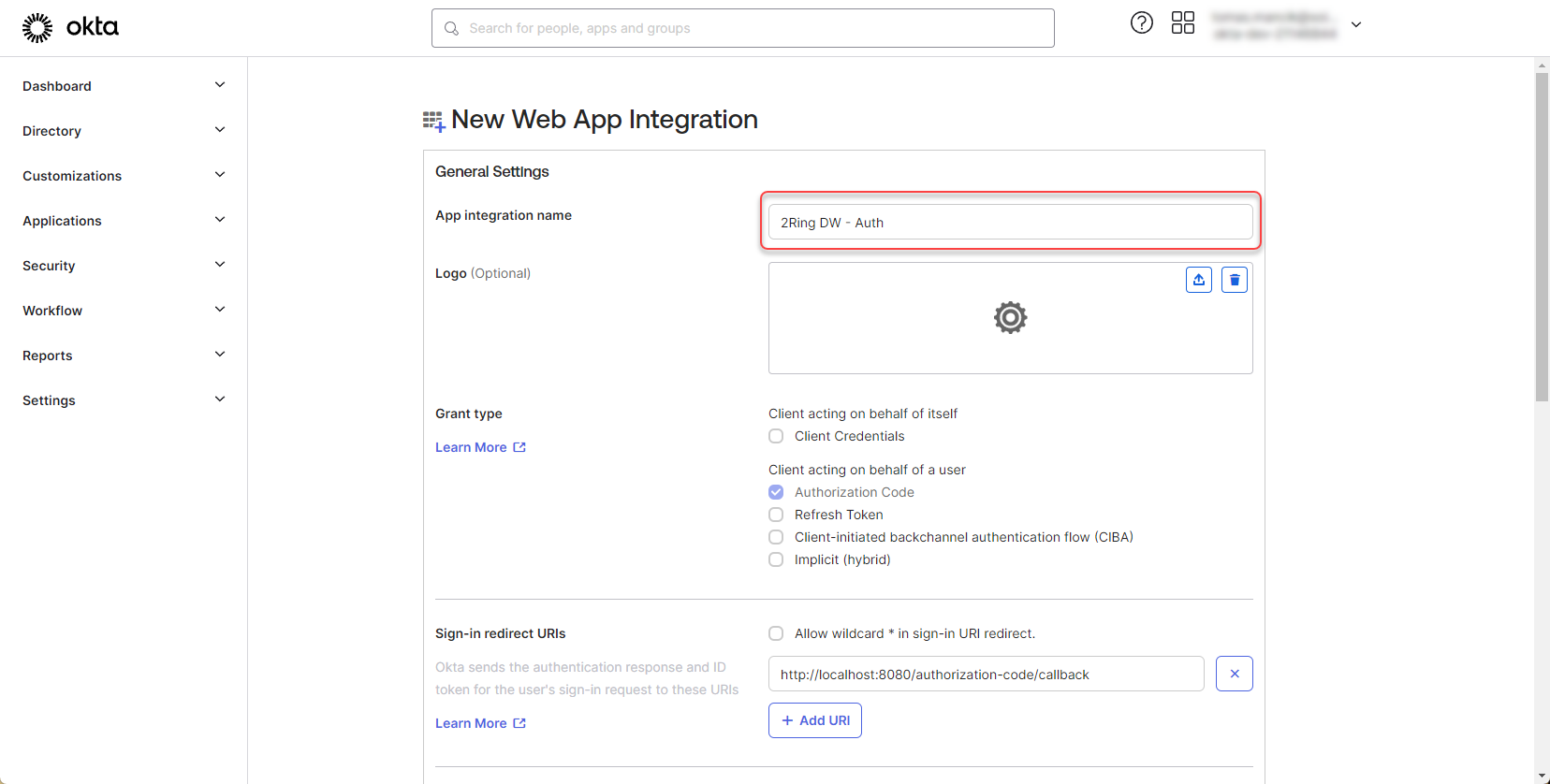Remove the localhost redirect URI
This screenshot has width=1550, height=784.
pyautogui.click(x=1234, y=674)
